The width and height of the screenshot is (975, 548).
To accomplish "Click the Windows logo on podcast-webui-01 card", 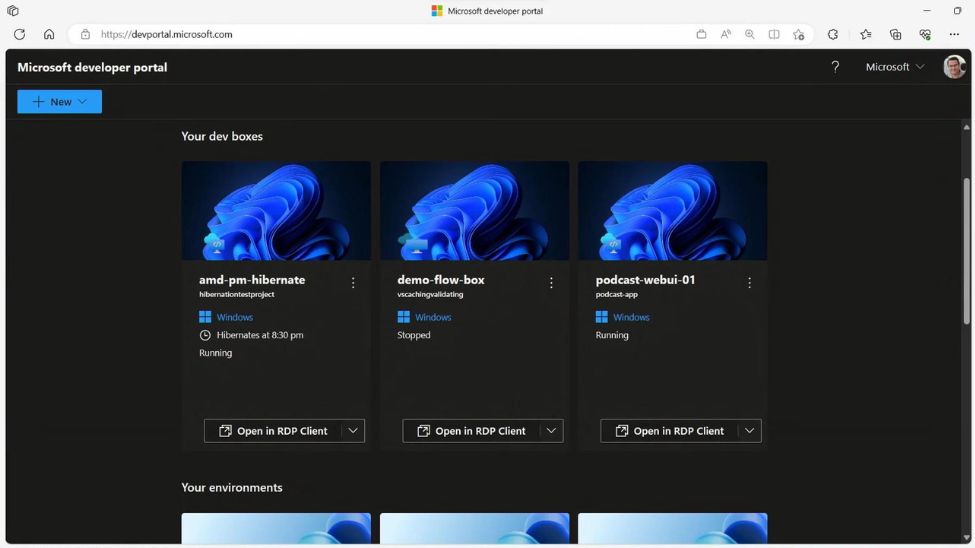I will click(601, 317).
